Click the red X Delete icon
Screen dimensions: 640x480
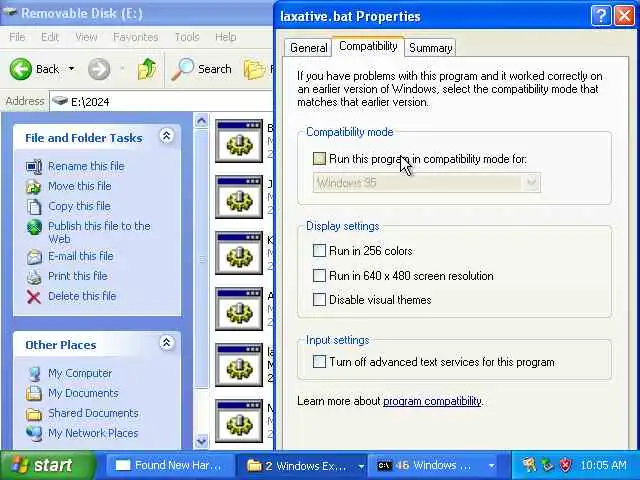coord(34,297)
